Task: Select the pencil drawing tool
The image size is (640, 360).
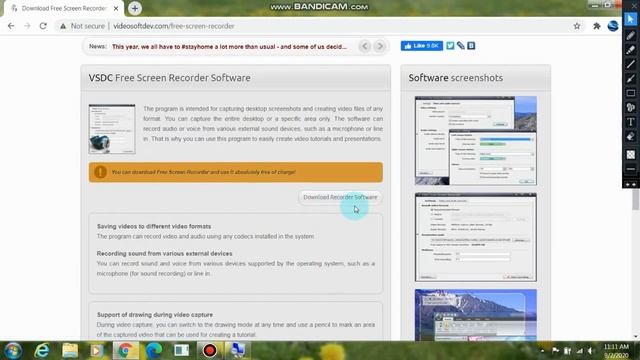Action: [x=631, y=35]
